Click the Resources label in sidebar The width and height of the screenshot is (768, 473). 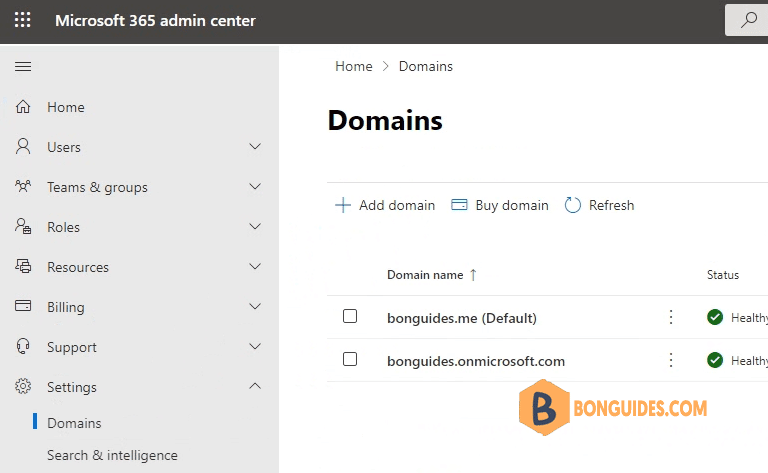tap(78, 267)
